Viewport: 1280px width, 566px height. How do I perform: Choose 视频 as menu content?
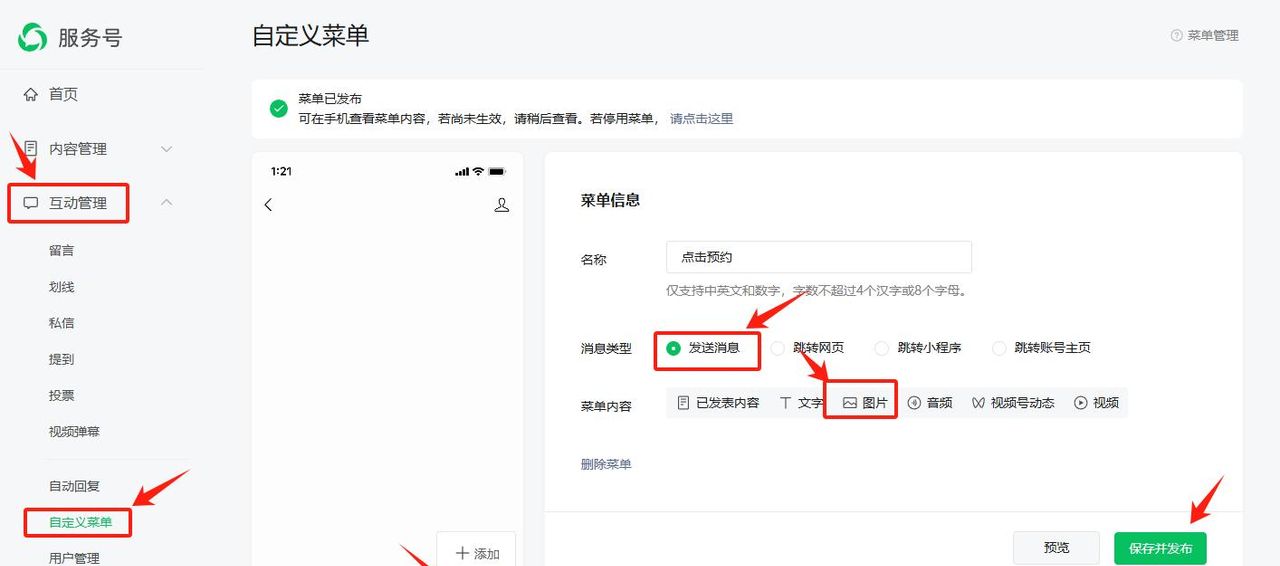pos(1096,403)
